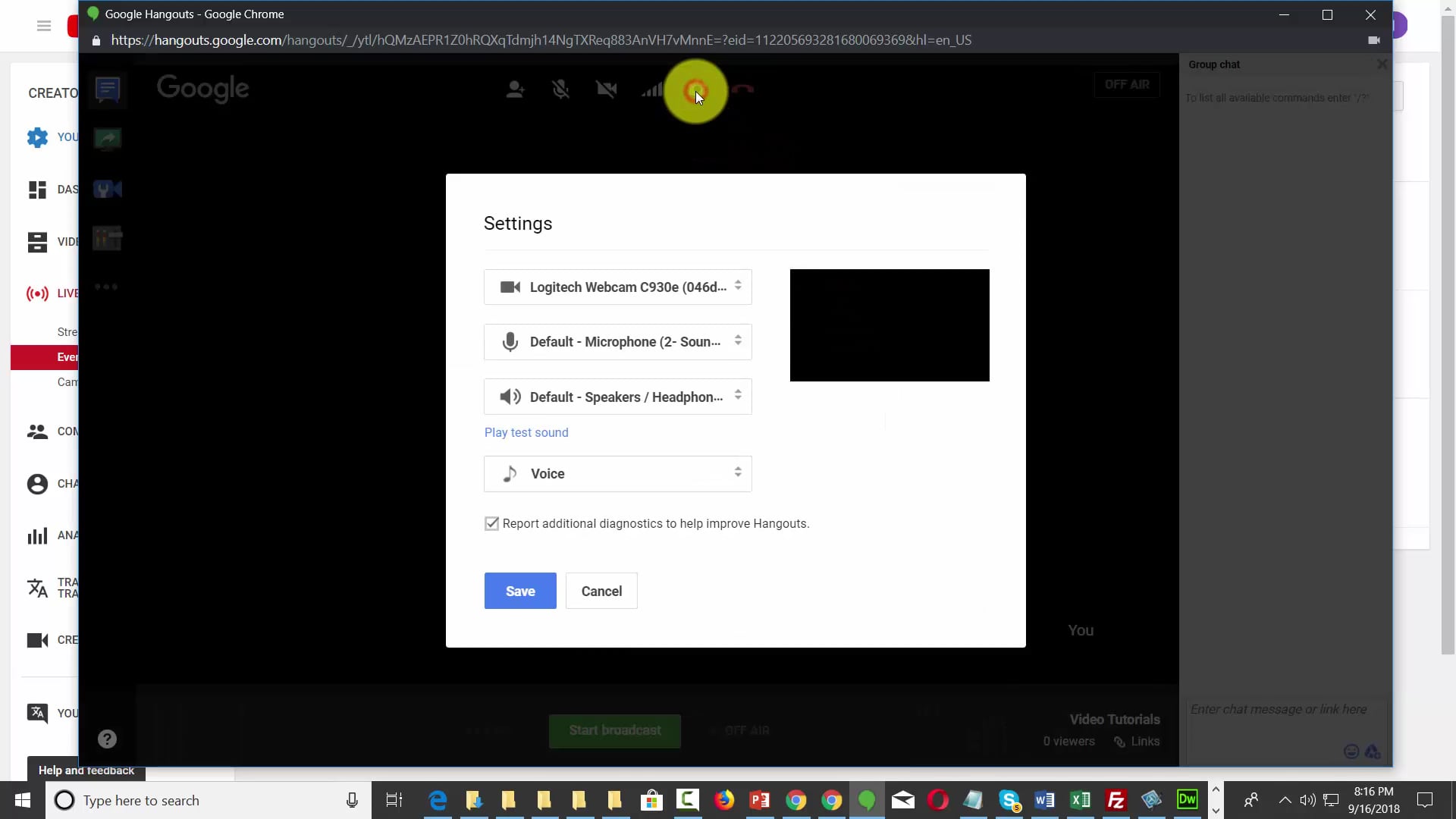Select Events under Live Streaming
Viewport: 1456px width, 819px height.
point(67,356)
